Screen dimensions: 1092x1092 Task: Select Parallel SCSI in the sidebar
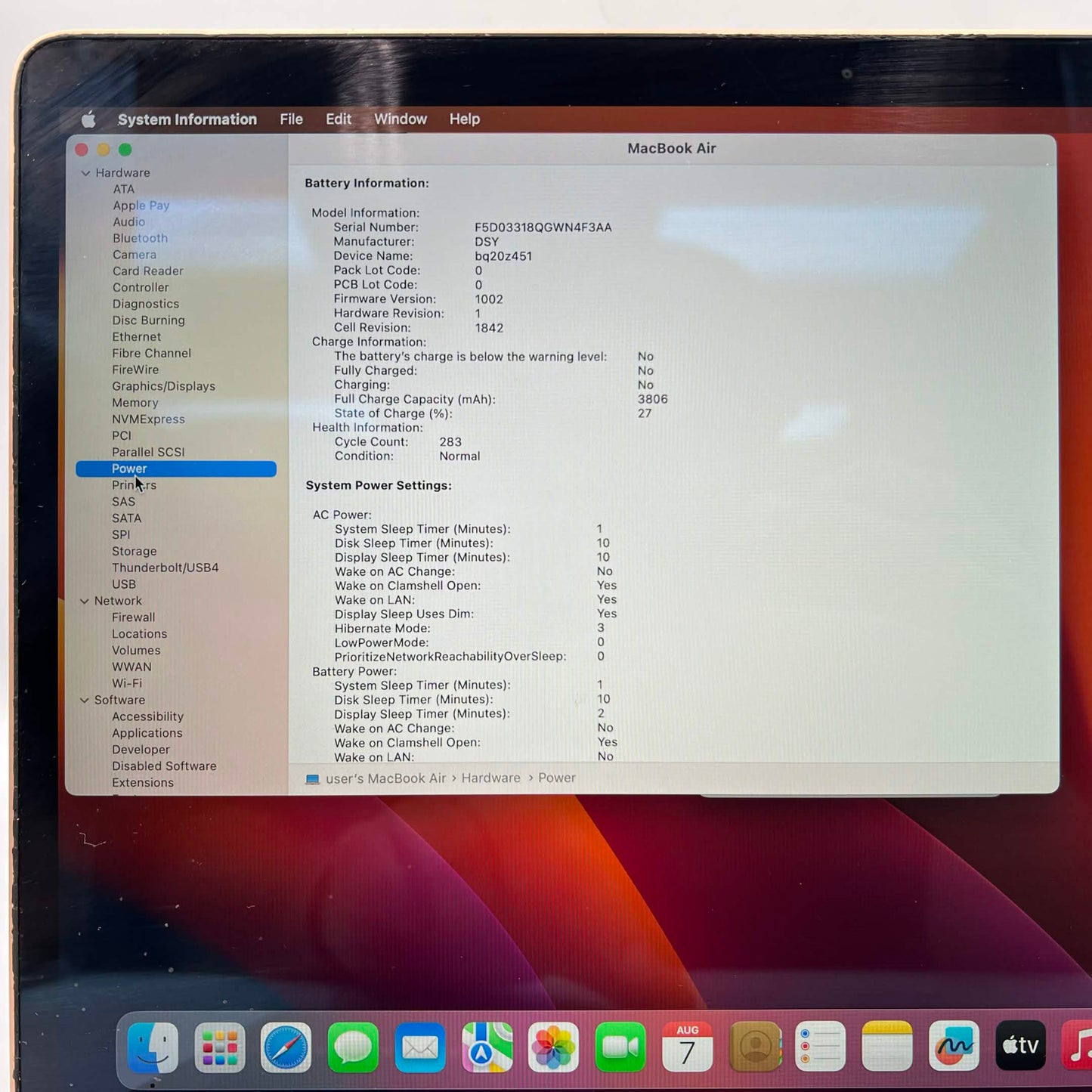click(x=148, y=453)
